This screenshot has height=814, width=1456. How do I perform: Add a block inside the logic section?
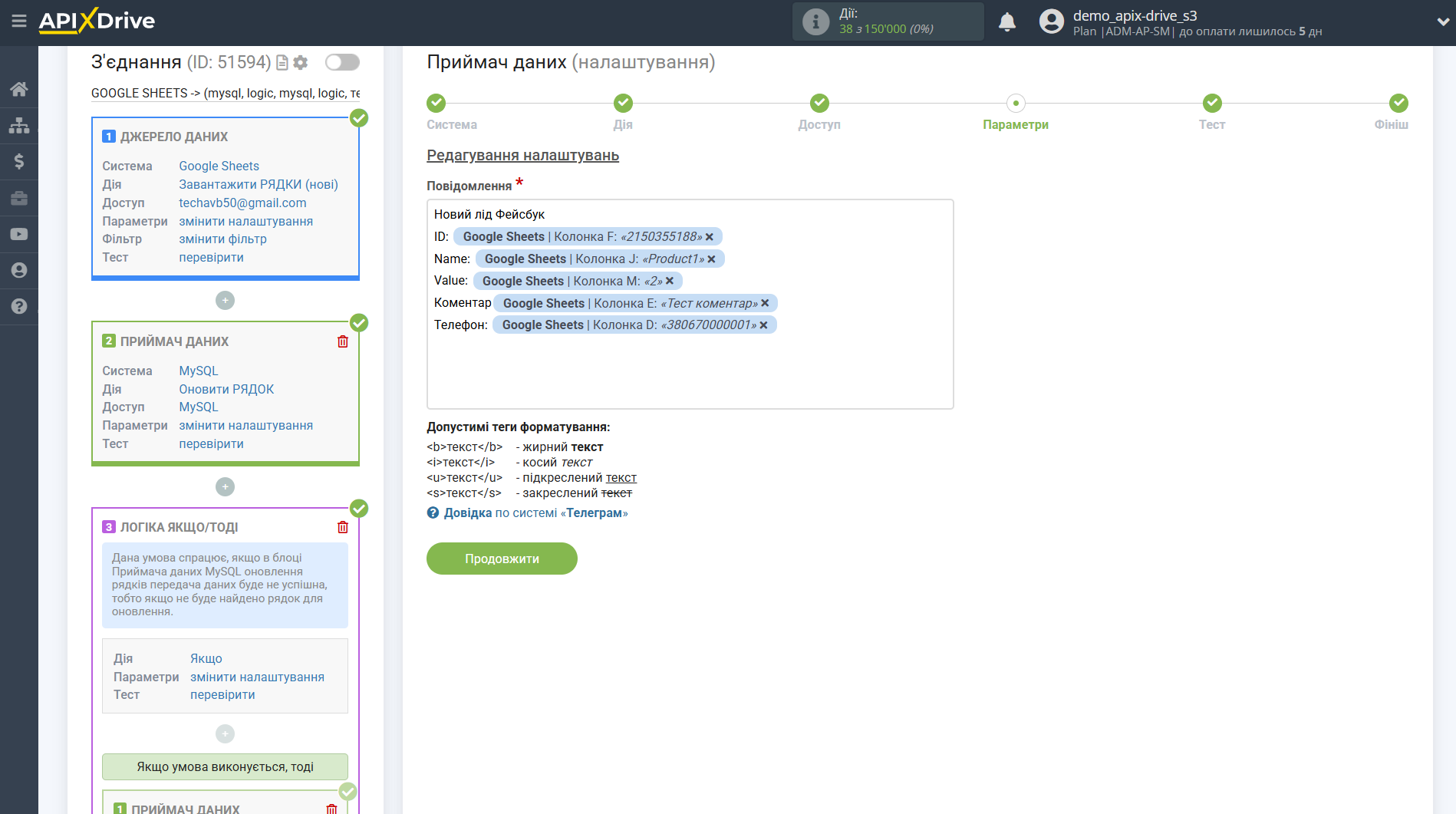tap(225, 733)
